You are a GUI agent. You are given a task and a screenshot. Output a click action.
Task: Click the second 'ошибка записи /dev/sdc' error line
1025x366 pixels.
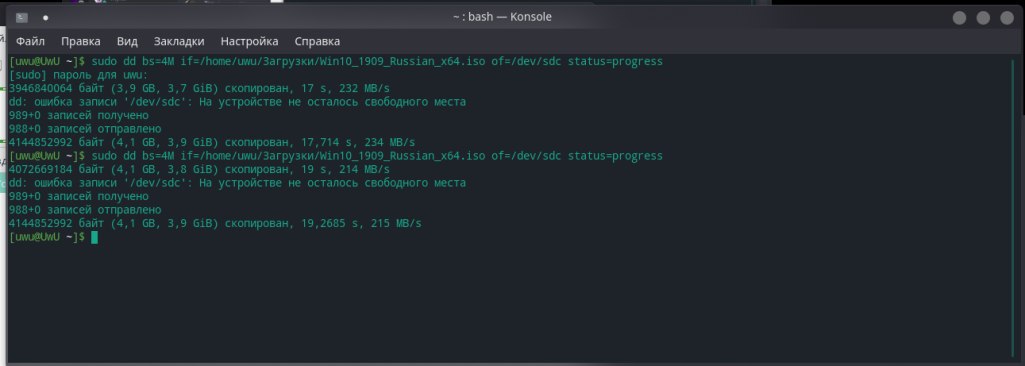[237, 183]
